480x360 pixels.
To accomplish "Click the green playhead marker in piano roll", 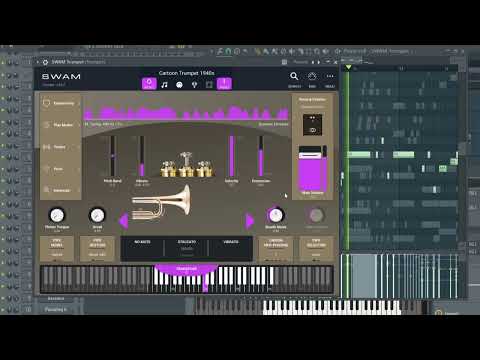I will pyautogui.click(x=348, y=67).
